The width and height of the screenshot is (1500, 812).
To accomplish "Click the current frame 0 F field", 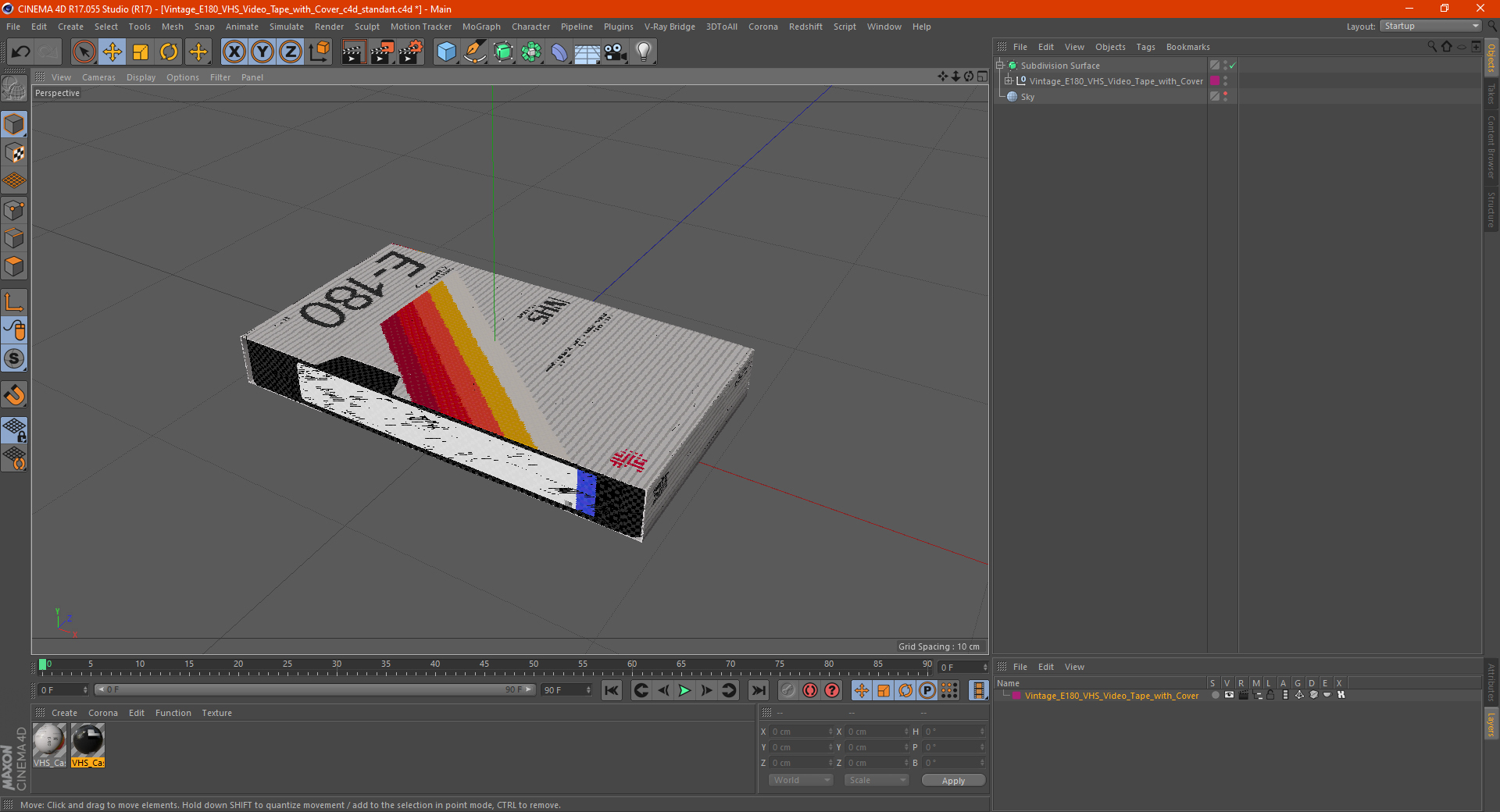I will (x=63, y=690).
